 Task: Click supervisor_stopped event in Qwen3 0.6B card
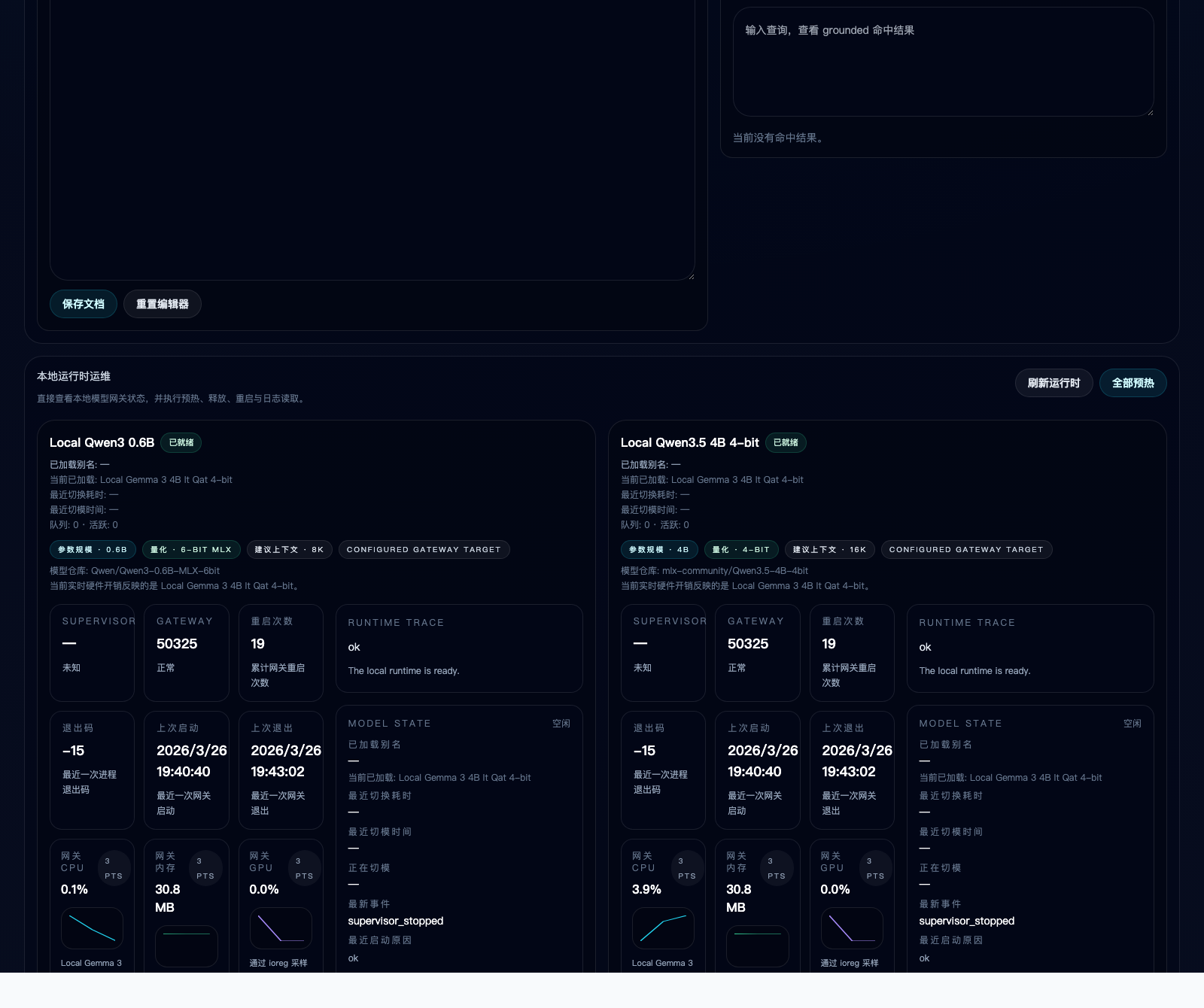396,921
